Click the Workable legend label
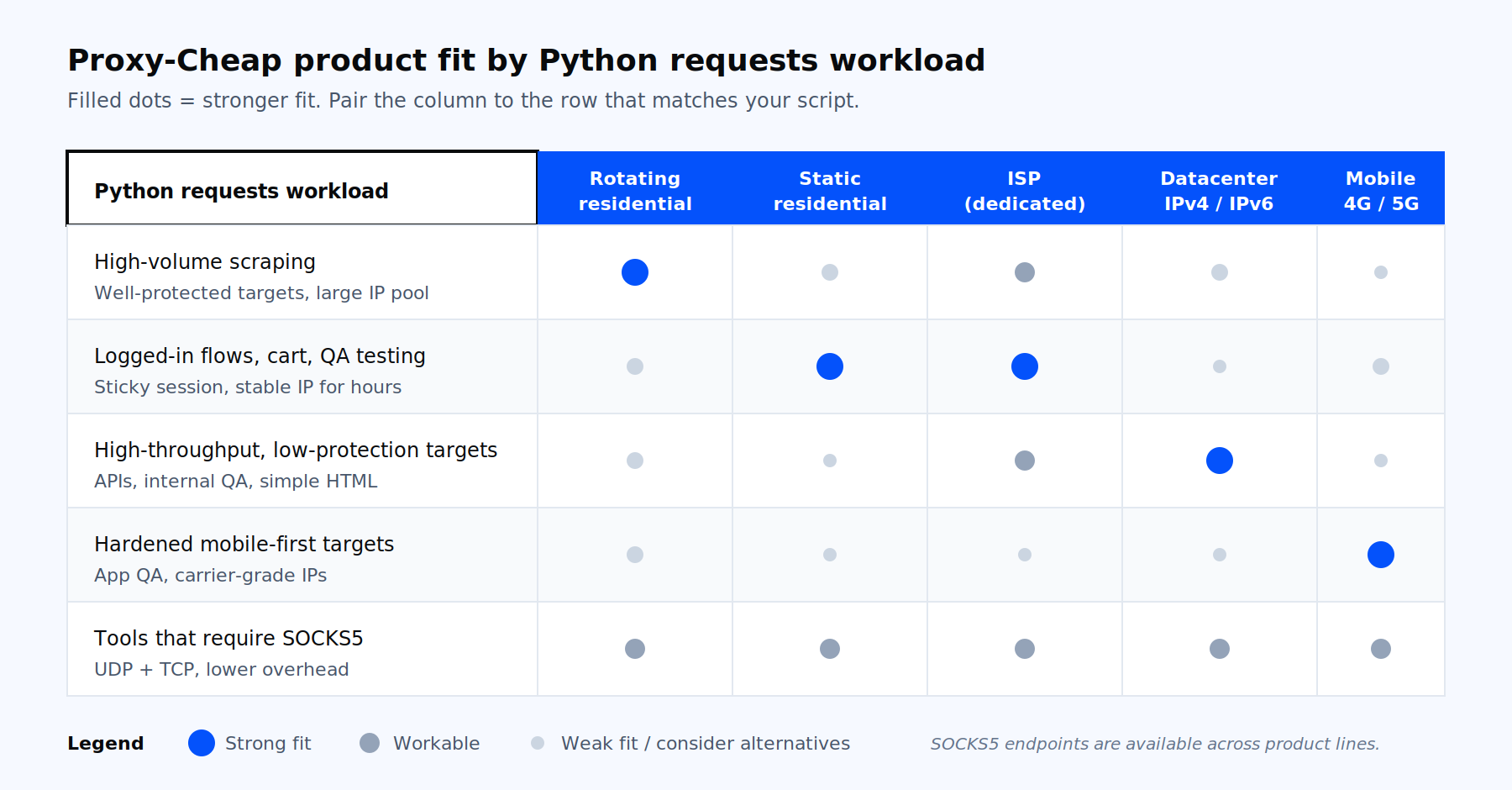Image resolution: width=1512 pixels, height=790 pixels. click(437, 744)
